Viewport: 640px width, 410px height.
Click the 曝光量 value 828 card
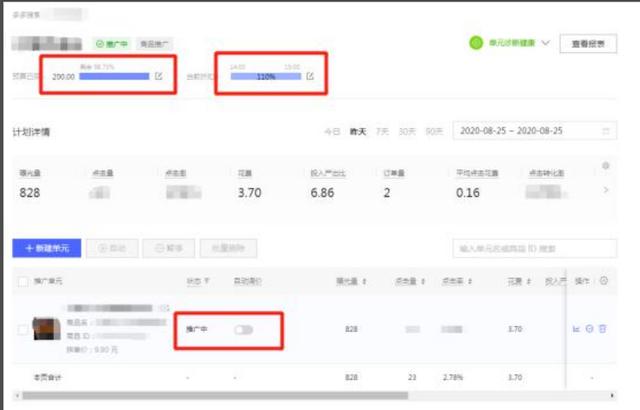click(30, 193)
